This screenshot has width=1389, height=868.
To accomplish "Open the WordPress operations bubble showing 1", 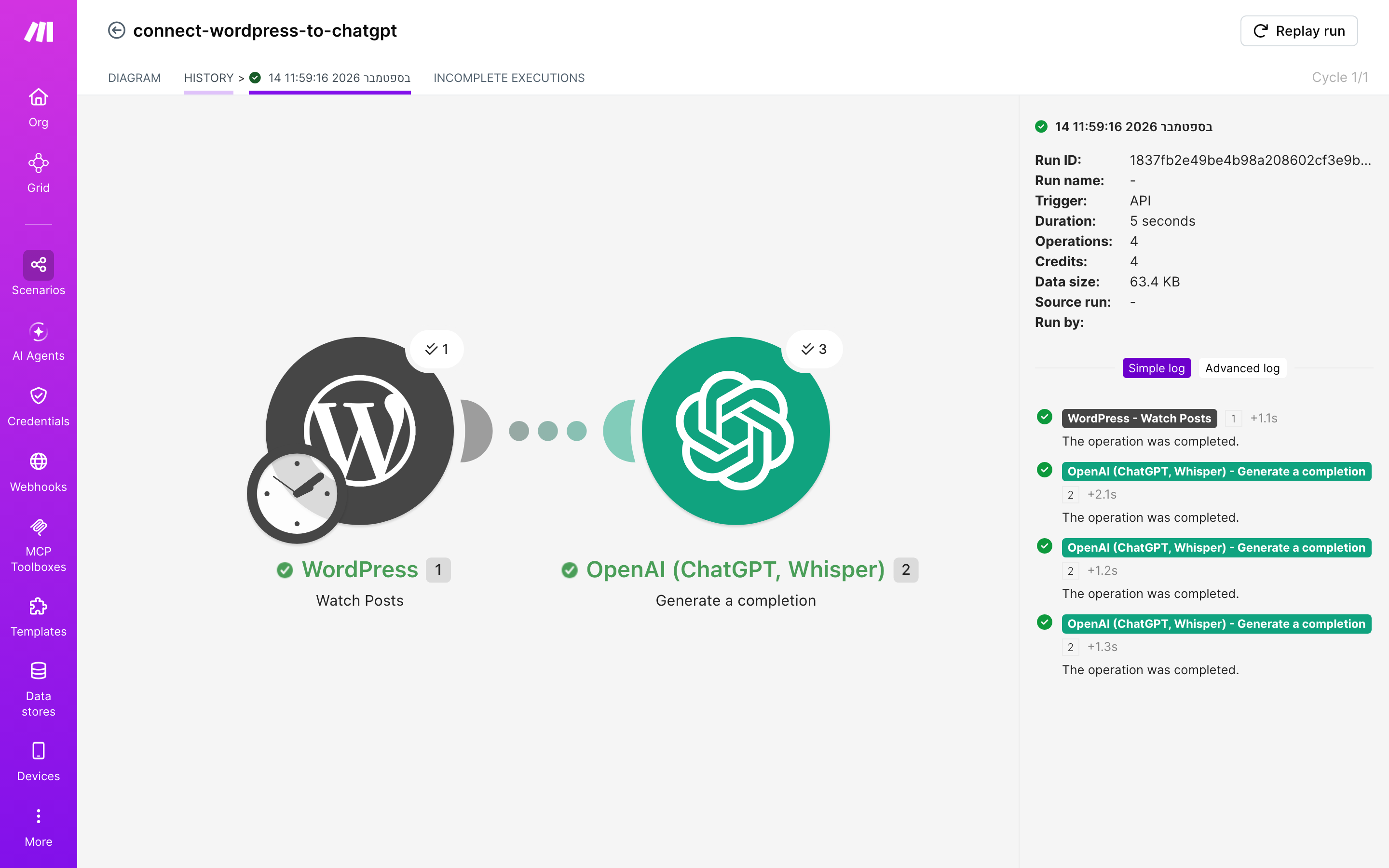I will click(437, 349).
